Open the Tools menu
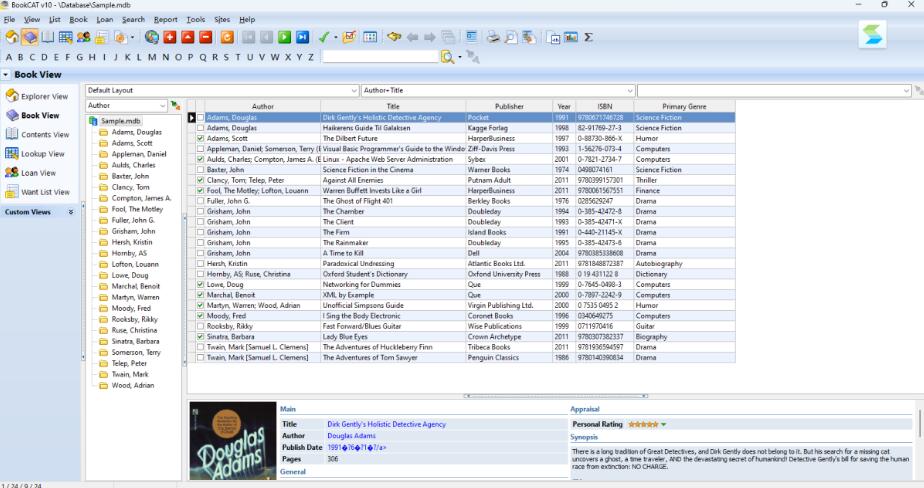Screen dimensions: 924x488 tap(196, 19)
